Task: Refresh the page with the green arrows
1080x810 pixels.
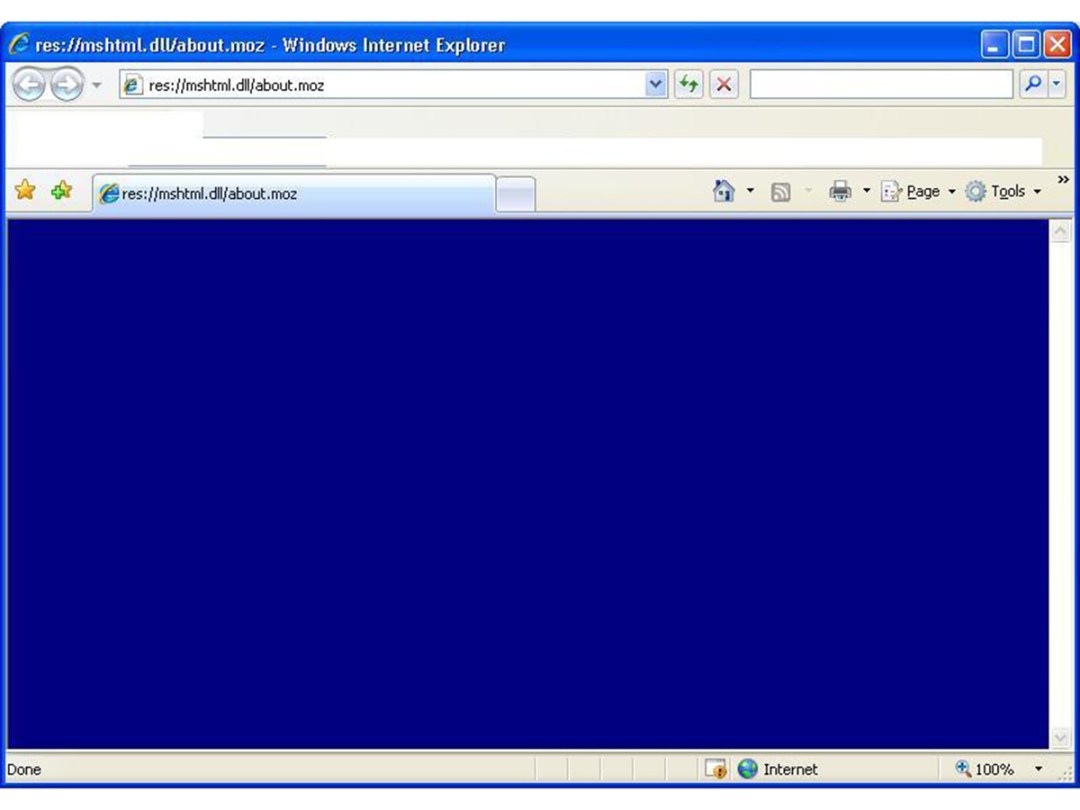Action: [689, 85]
